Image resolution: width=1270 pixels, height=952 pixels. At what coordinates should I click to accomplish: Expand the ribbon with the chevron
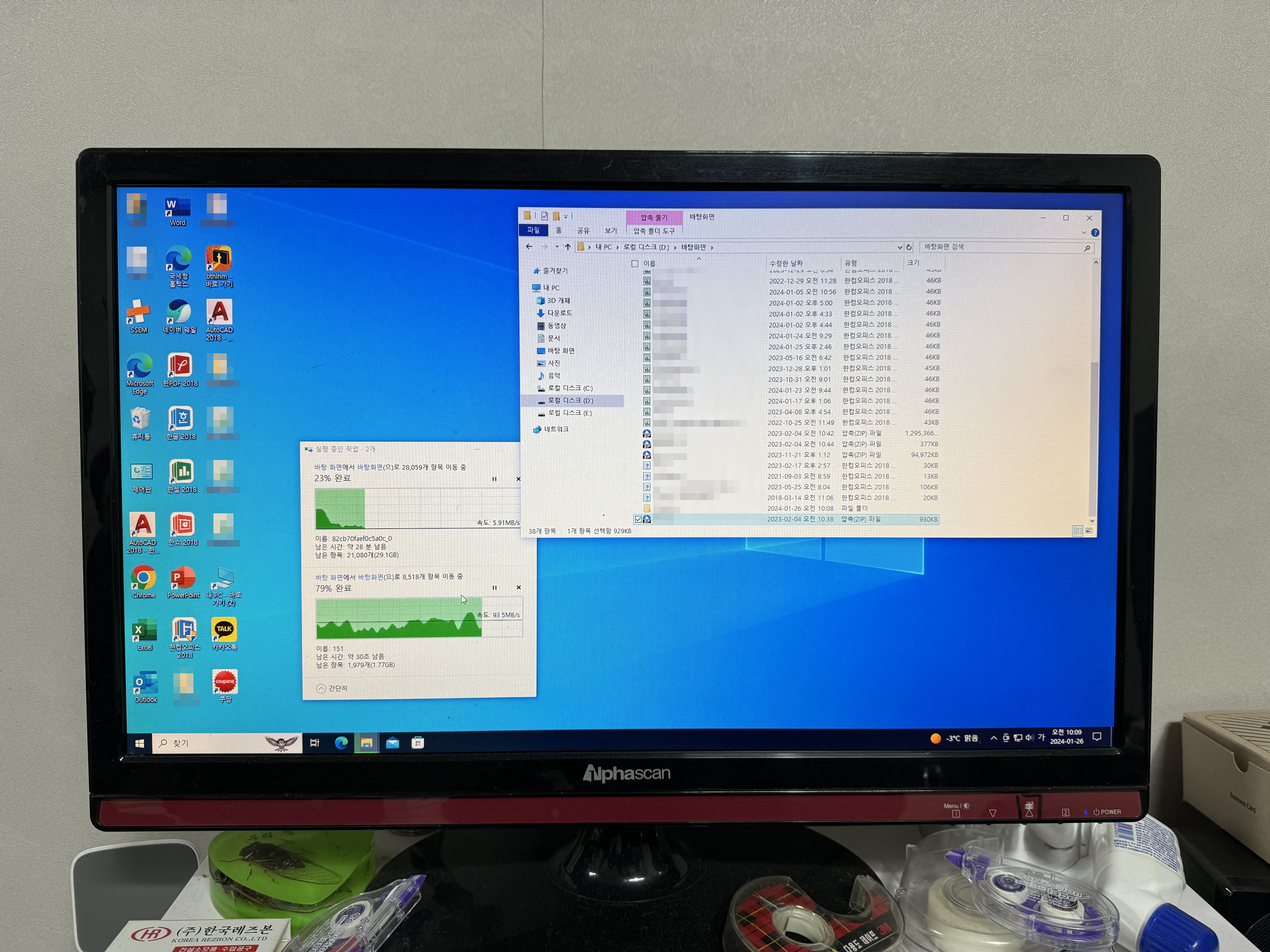(x=1084, y=232)
